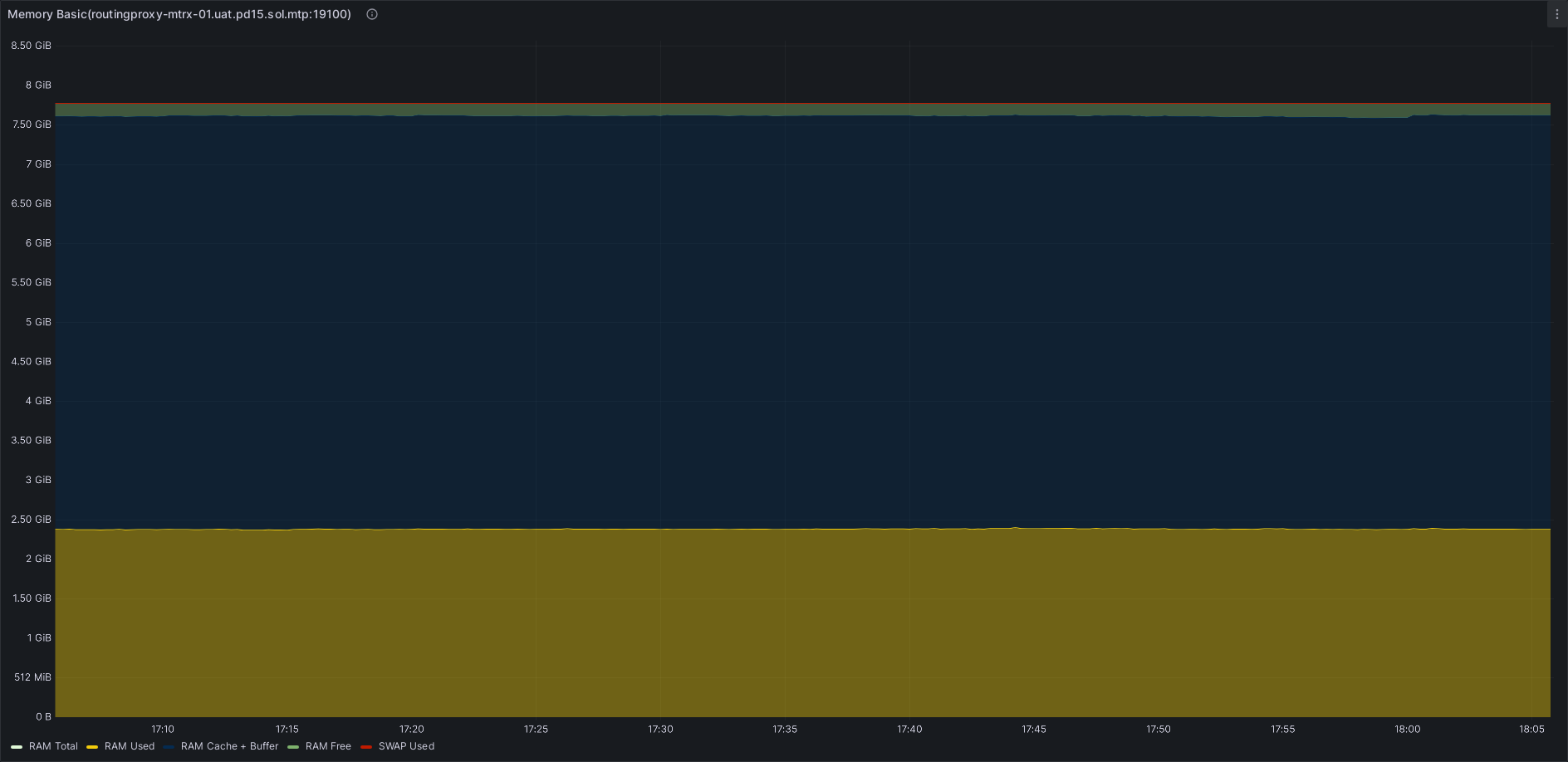Open the RAM Total white color swatch
The width and height of the screenshot is (1568, 762).
click(17, 747)
